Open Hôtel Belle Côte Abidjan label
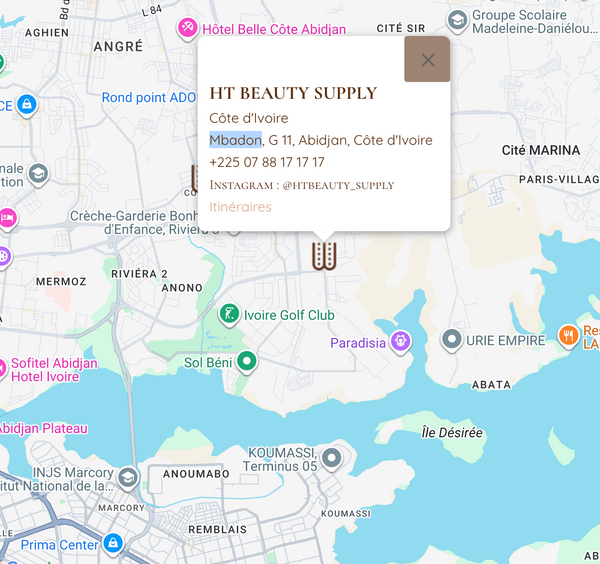 [274, 29]
